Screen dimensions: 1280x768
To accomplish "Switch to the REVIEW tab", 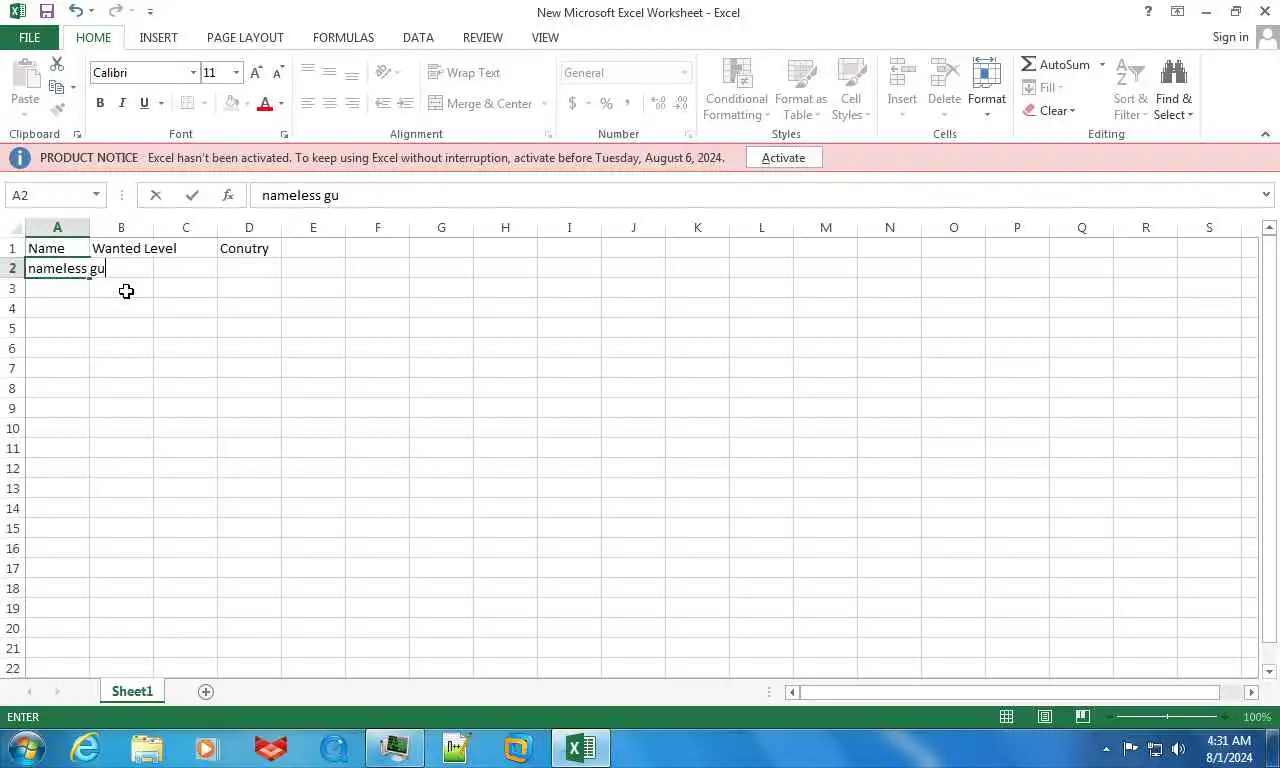I will tap(483, 37).
